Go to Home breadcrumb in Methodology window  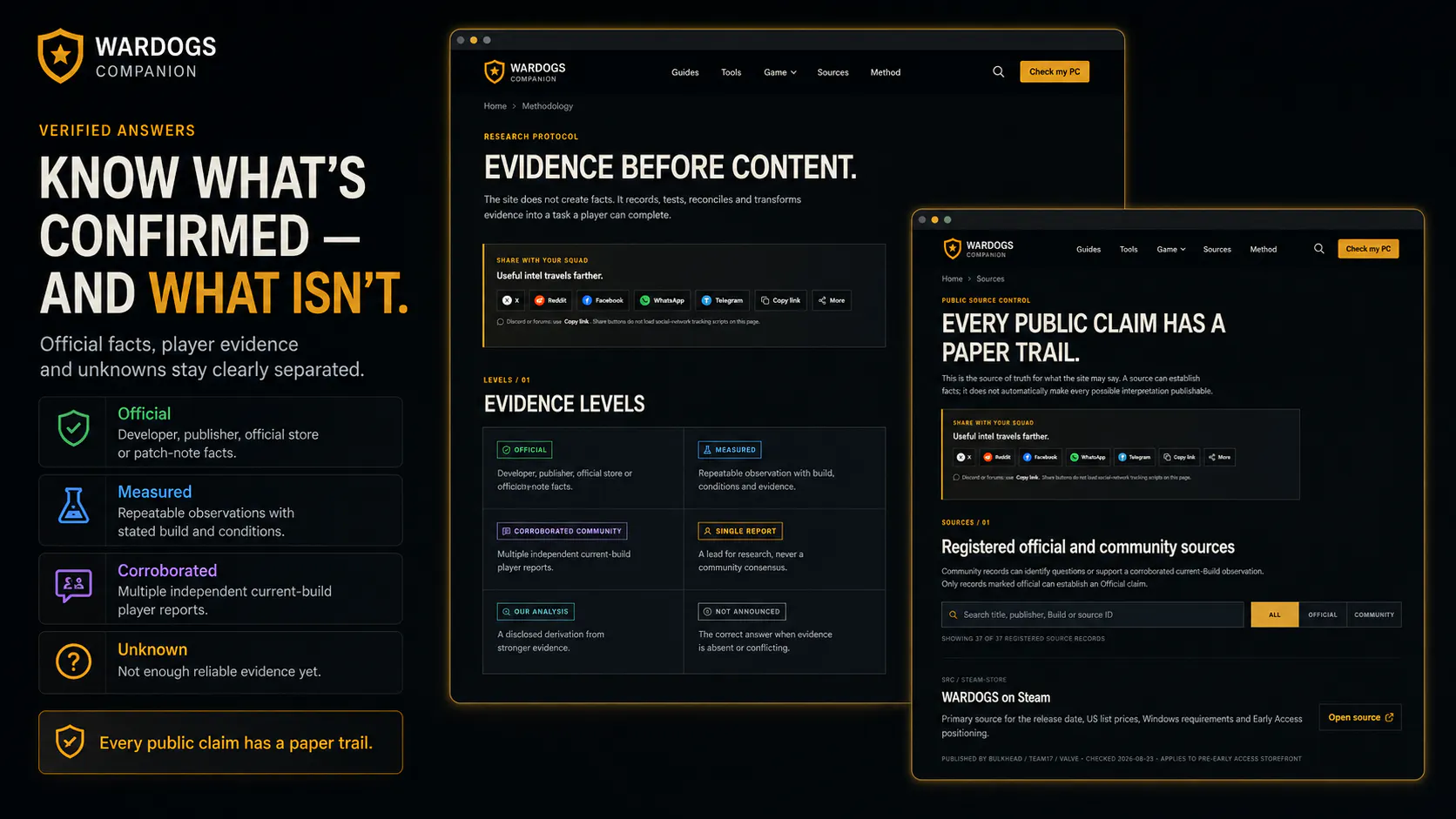(495, 106)
